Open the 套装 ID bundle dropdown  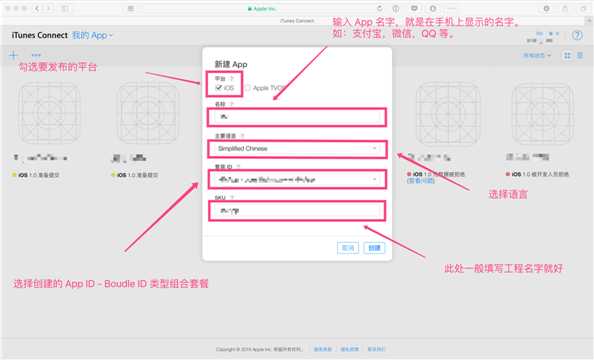297,179
